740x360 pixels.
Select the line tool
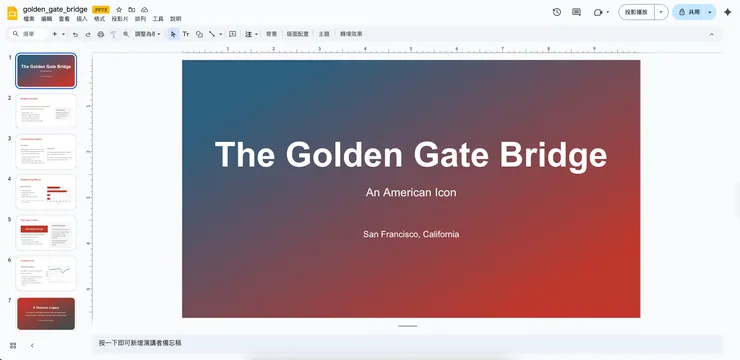(212, 34)
